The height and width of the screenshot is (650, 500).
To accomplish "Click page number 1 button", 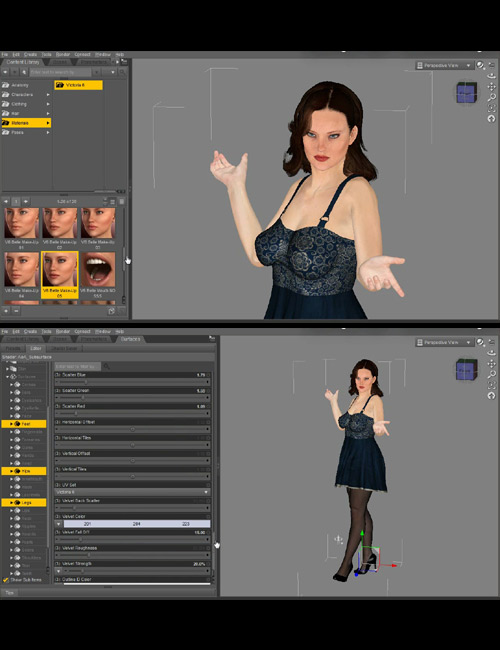I will pos(16,201).
